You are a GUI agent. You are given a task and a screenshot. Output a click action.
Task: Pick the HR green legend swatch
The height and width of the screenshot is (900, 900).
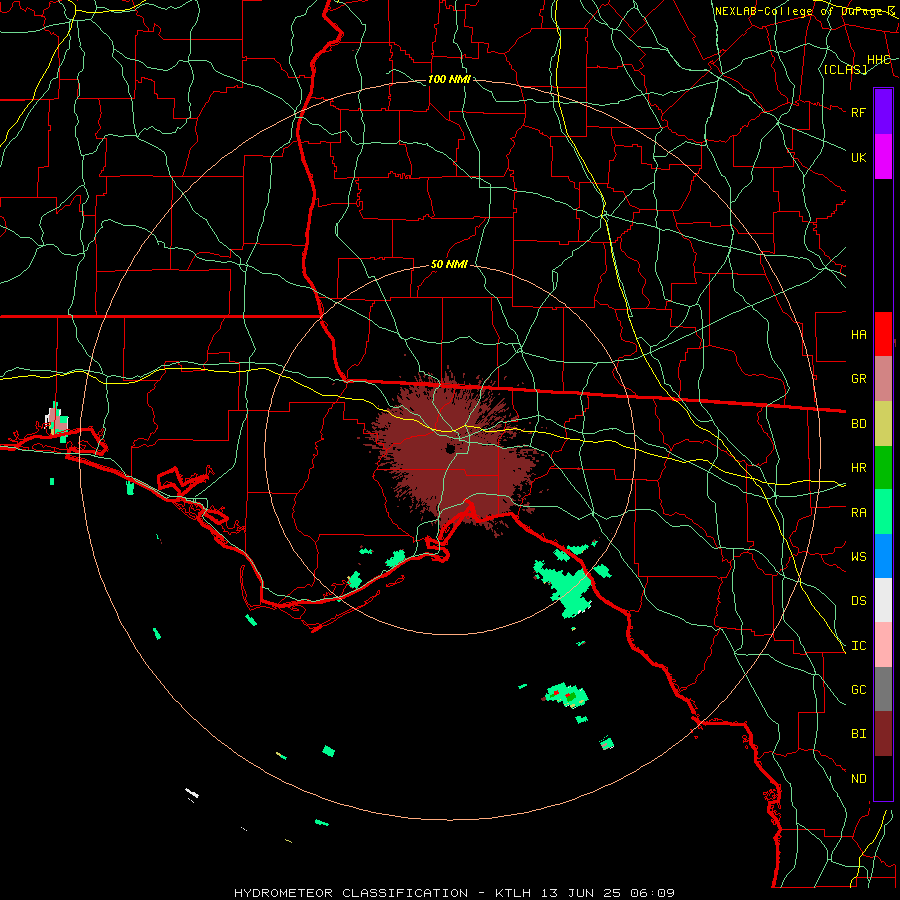(x=883, y=468)
